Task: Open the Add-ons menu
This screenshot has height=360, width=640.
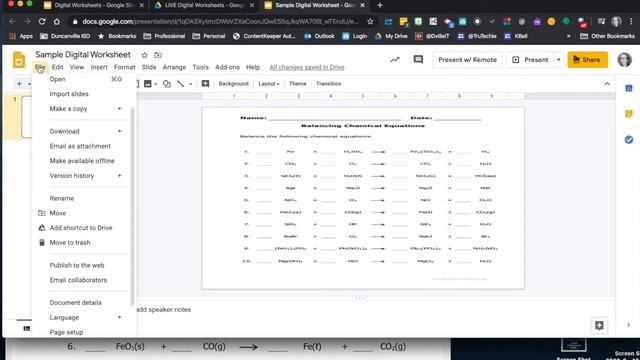Action: (x=227, y=67)
